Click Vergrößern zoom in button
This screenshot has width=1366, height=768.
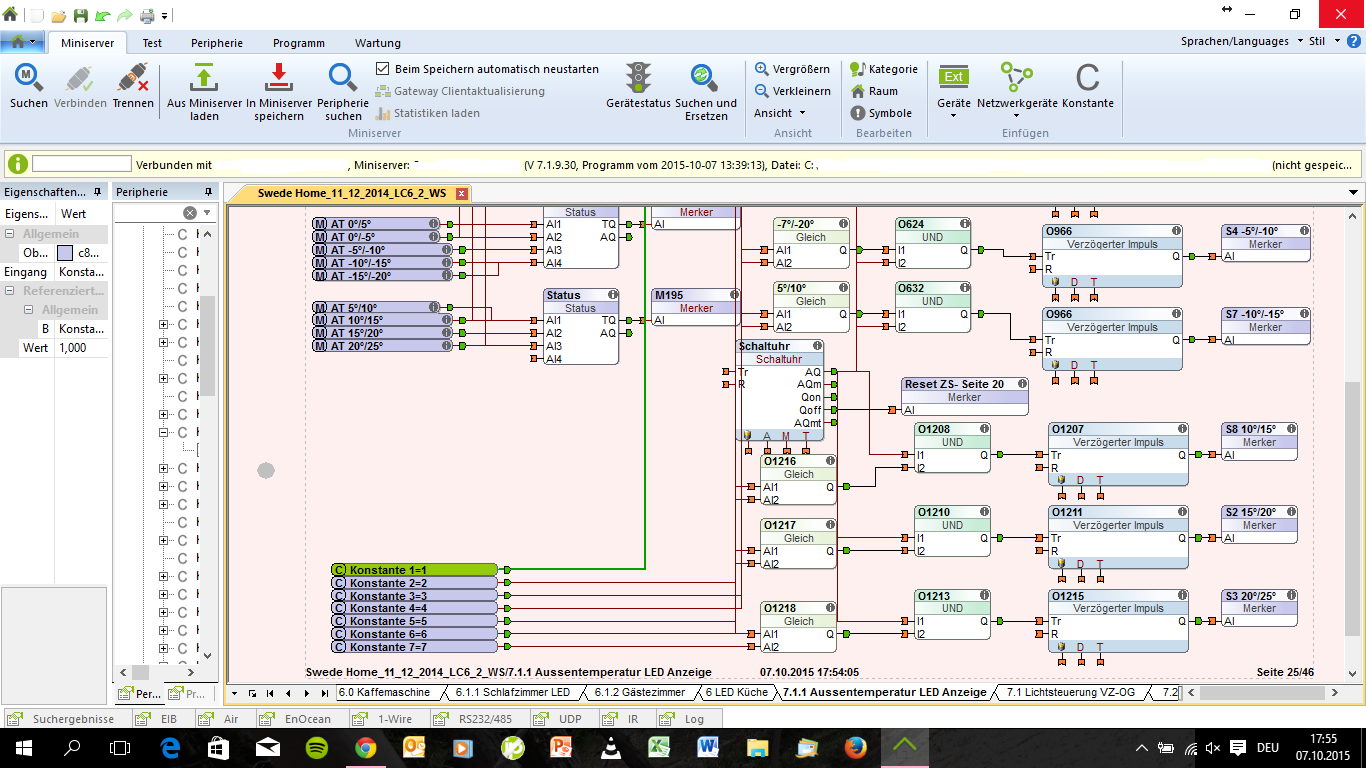coord(792,69)
